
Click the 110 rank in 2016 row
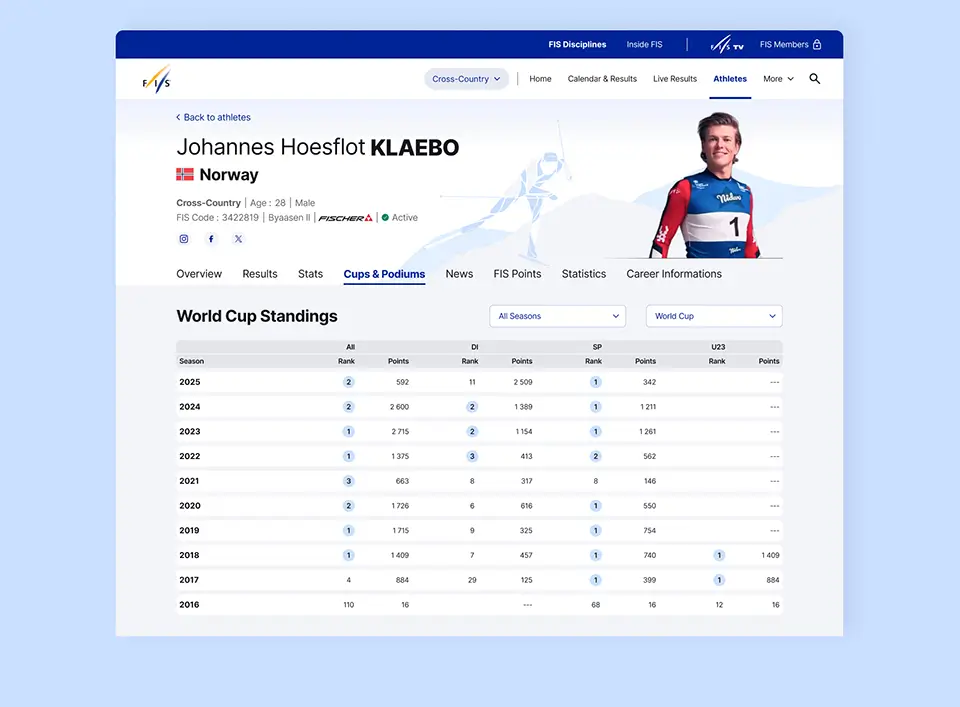[x=348, y=605]
